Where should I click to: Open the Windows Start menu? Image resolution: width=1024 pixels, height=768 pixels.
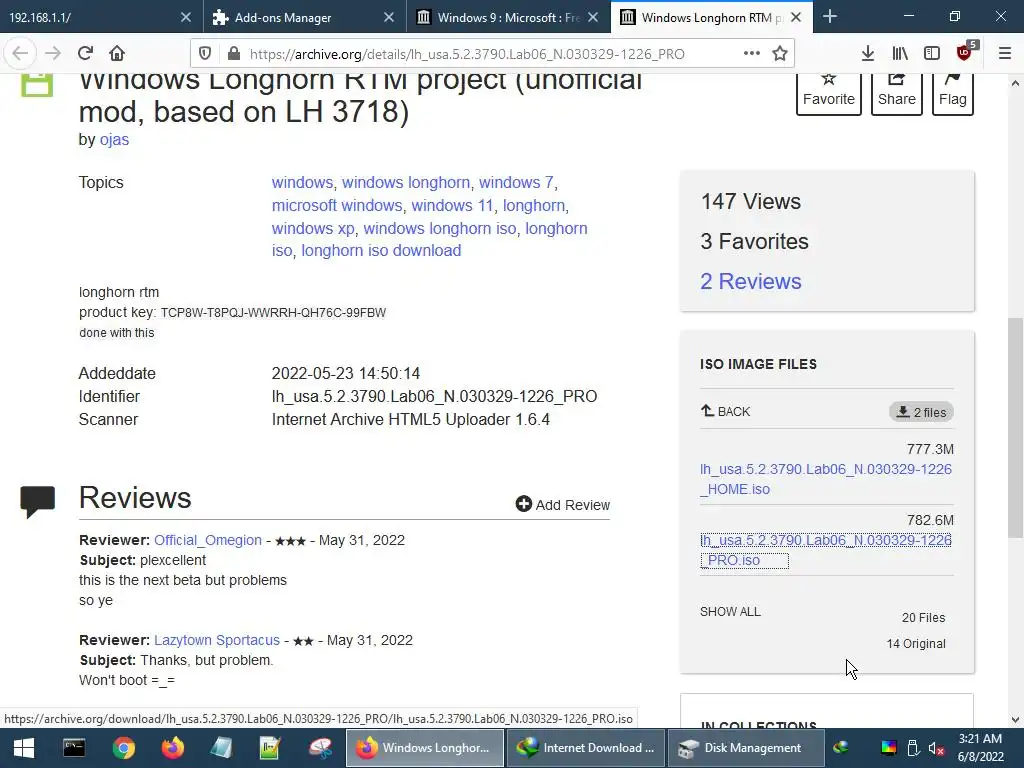(24, 748)
